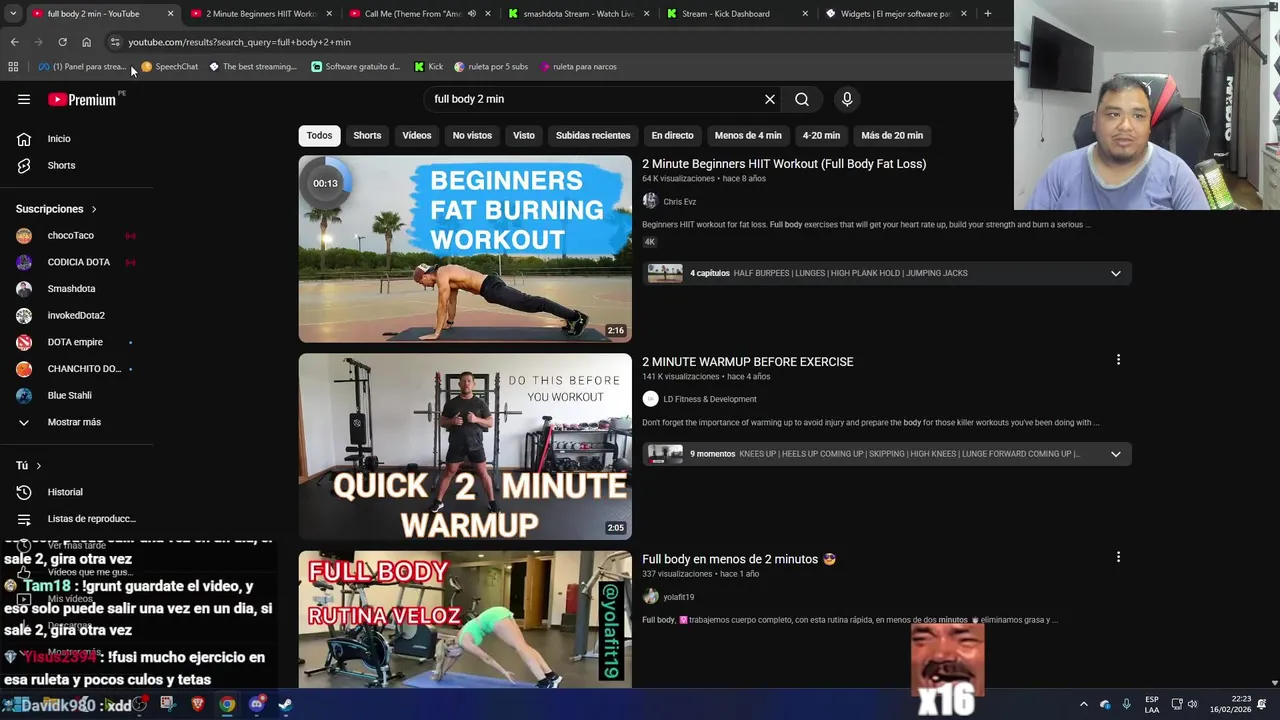Viewport: 1280px width, 720px height.
Task: Switch to Widgets browser tab
Action: tap(896, 14)
